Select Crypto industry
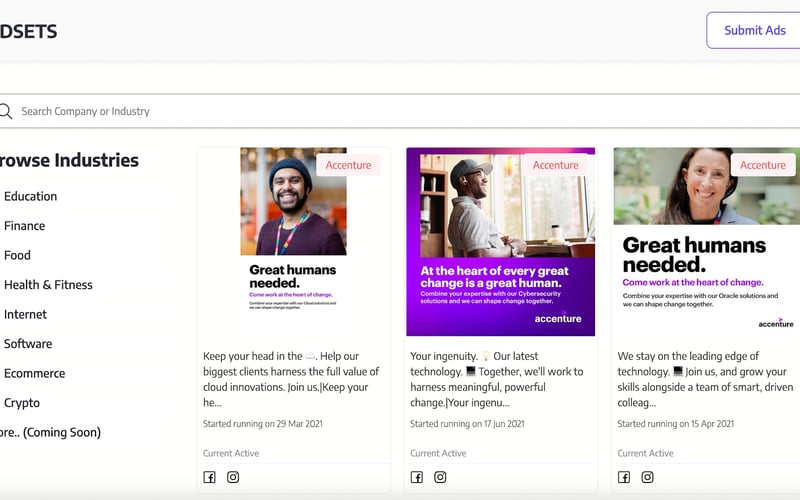Screen dimensions: 800x500 coord(22,403)
